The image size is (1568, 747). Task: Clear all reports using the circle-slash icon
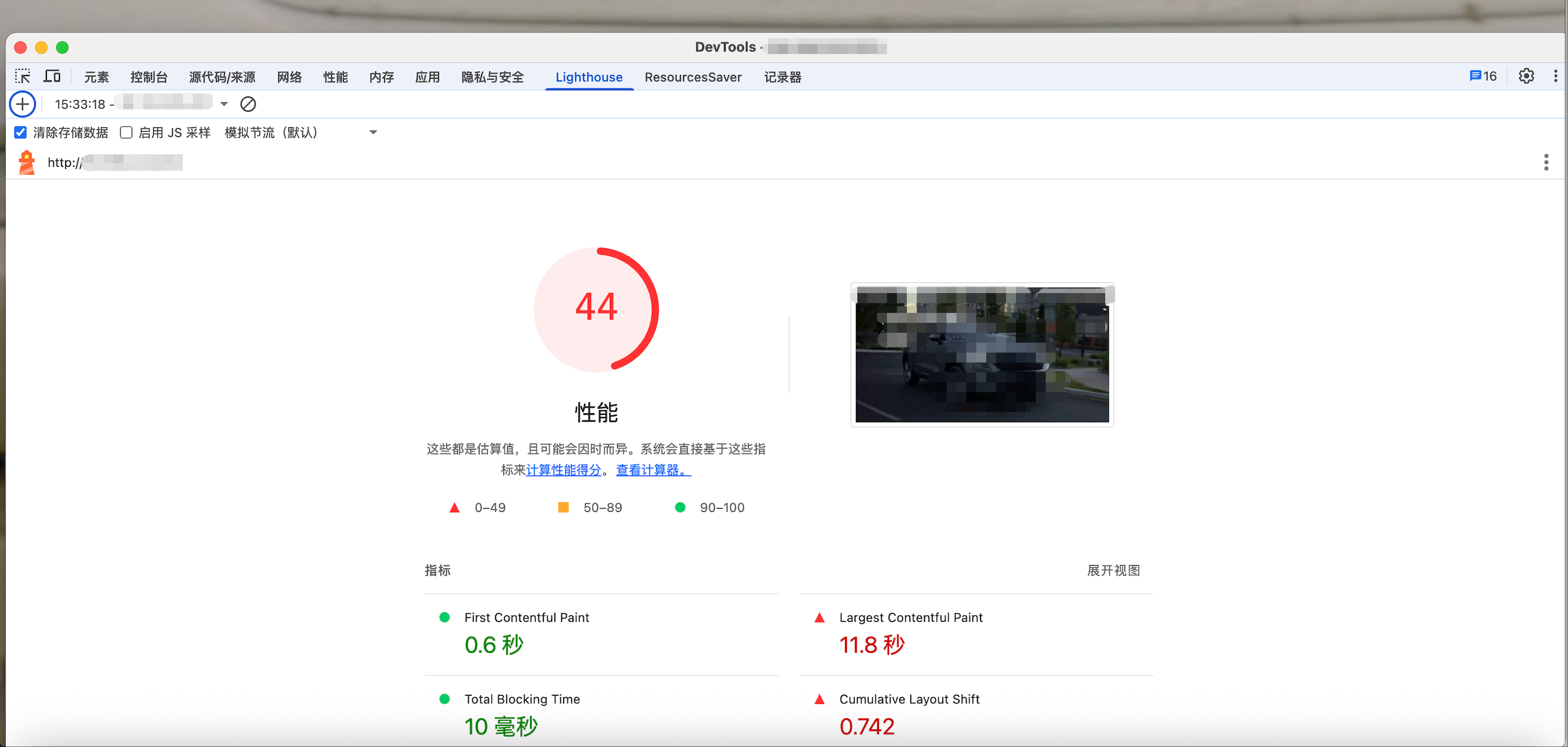coord(248,104)
